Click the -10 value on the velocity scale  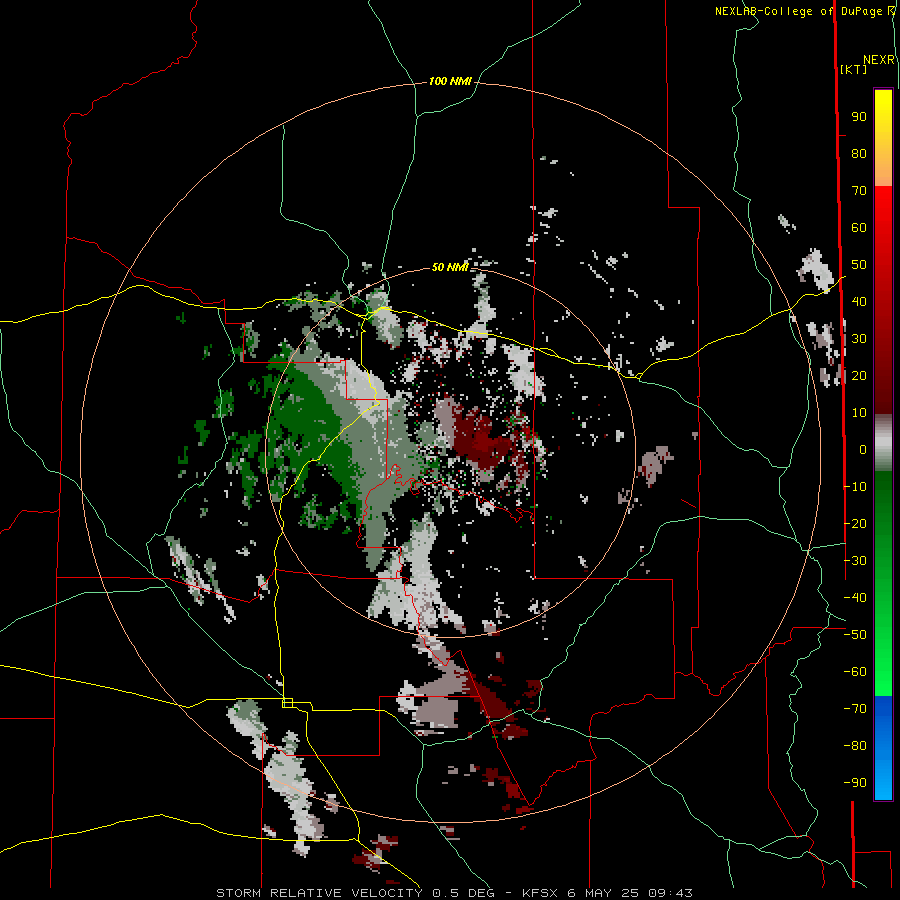(855, 487)
